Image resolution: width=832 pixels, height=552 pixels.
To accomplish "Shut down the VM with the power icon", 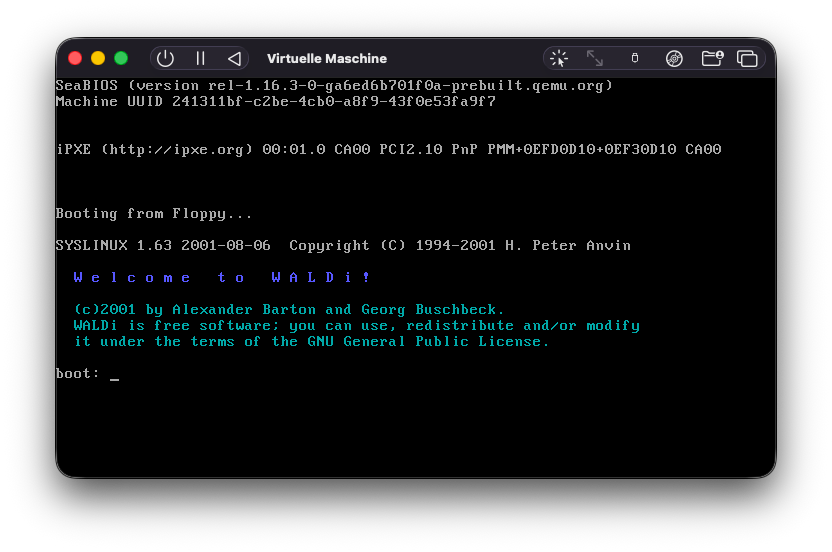I will pos(166,58).
